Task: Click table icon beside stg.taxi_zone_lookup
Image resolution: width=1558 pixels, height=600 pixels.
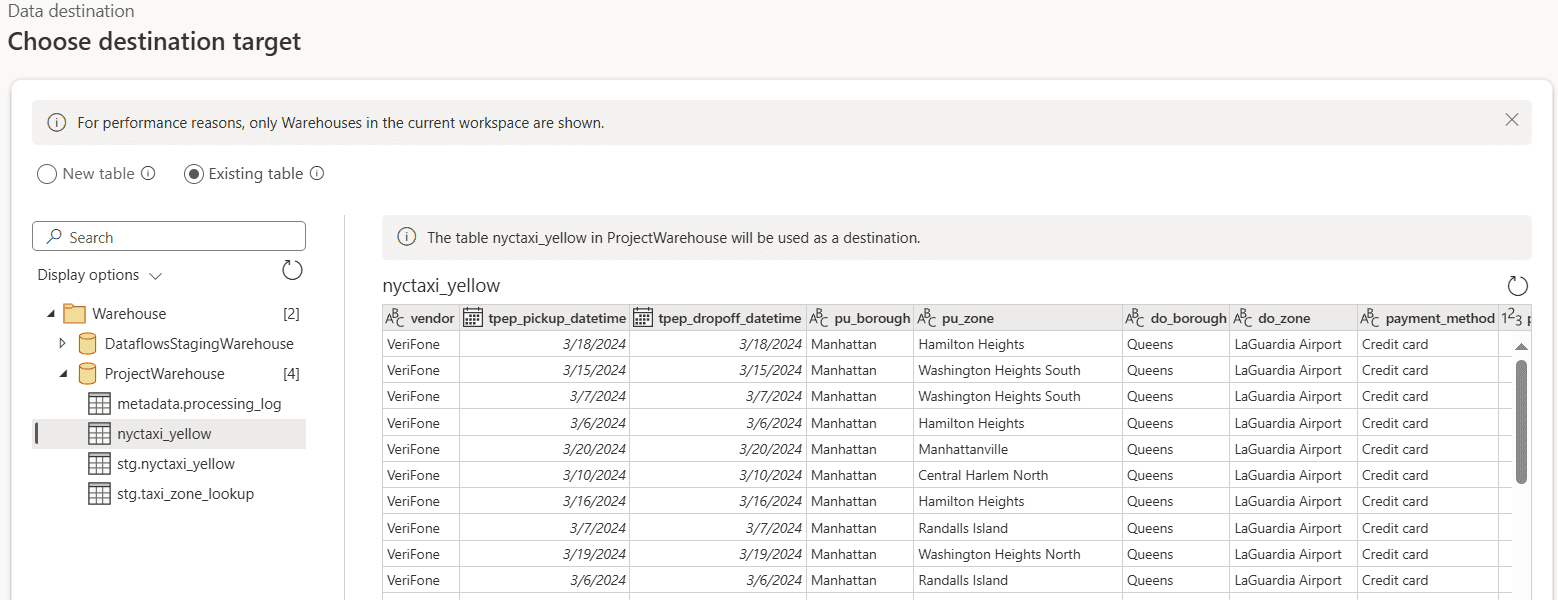Action: (99, 494)
